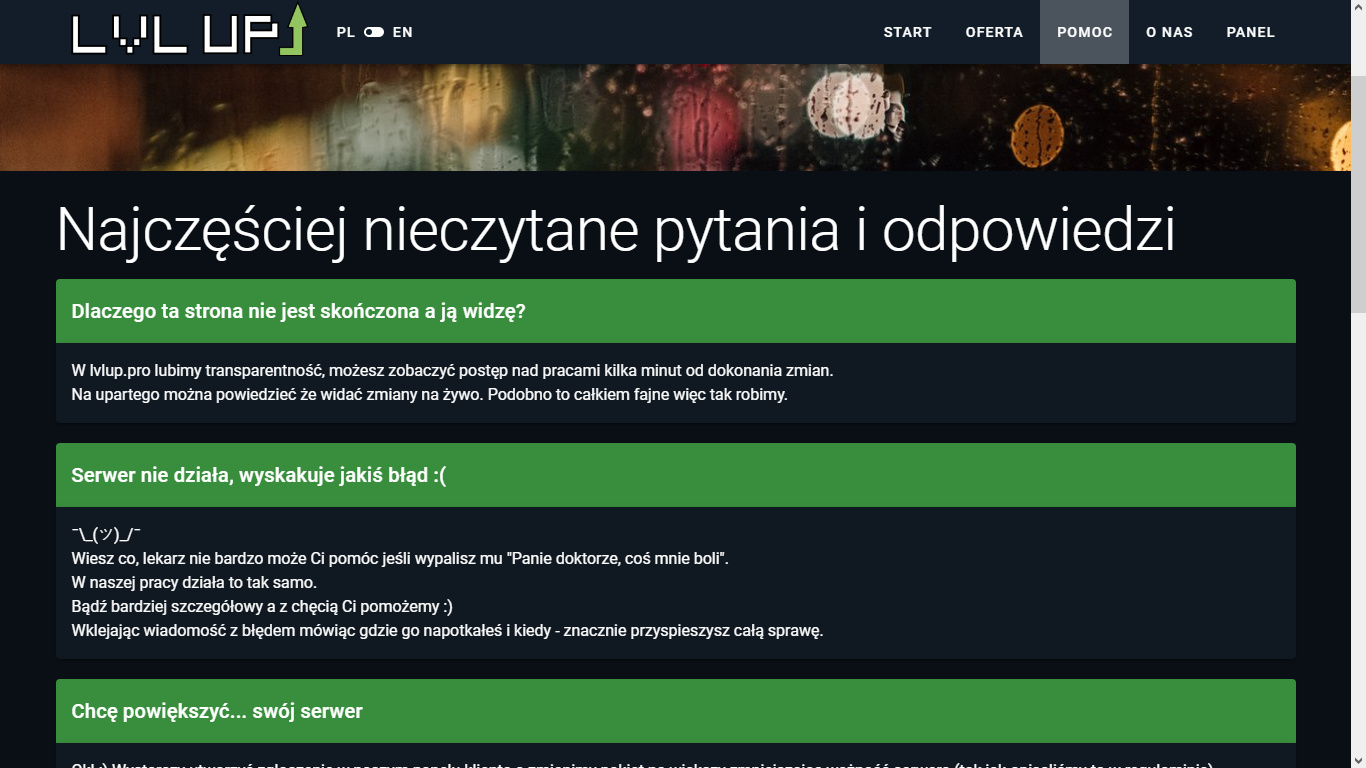Click the answer text about lvlup.pro transparency

(452, 371)
